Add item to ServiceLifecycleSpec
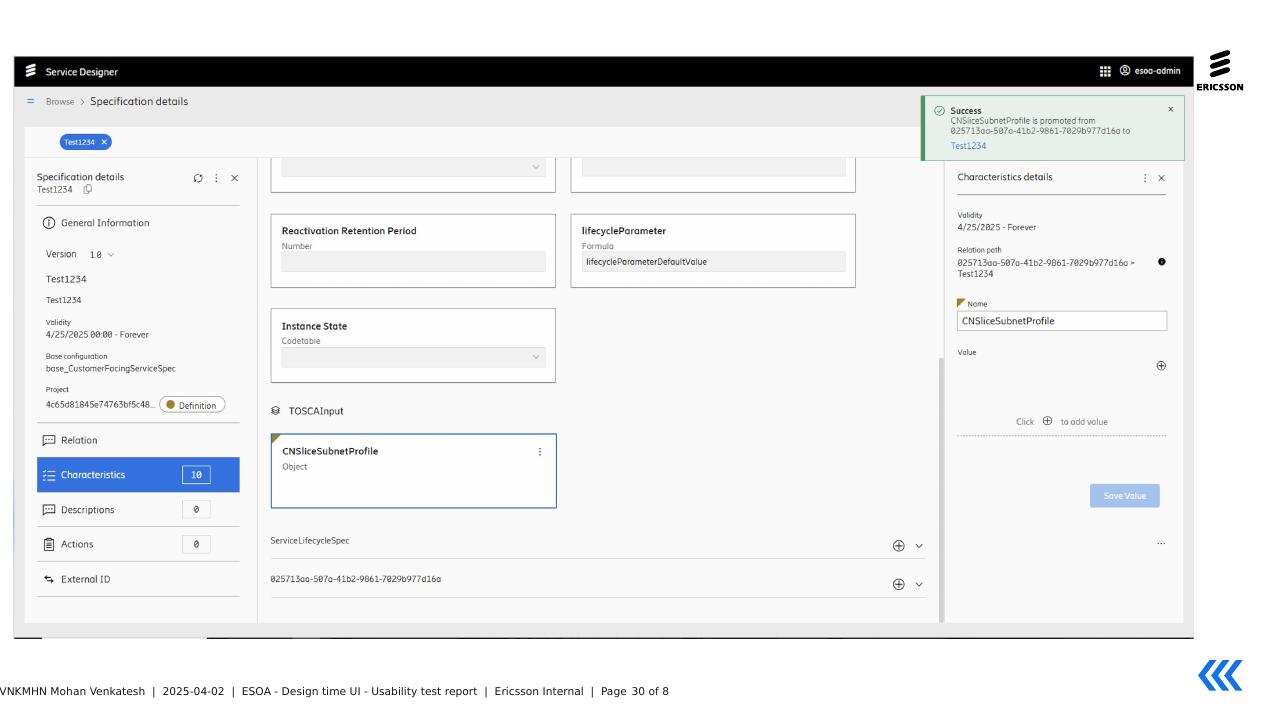 (898, 546)
